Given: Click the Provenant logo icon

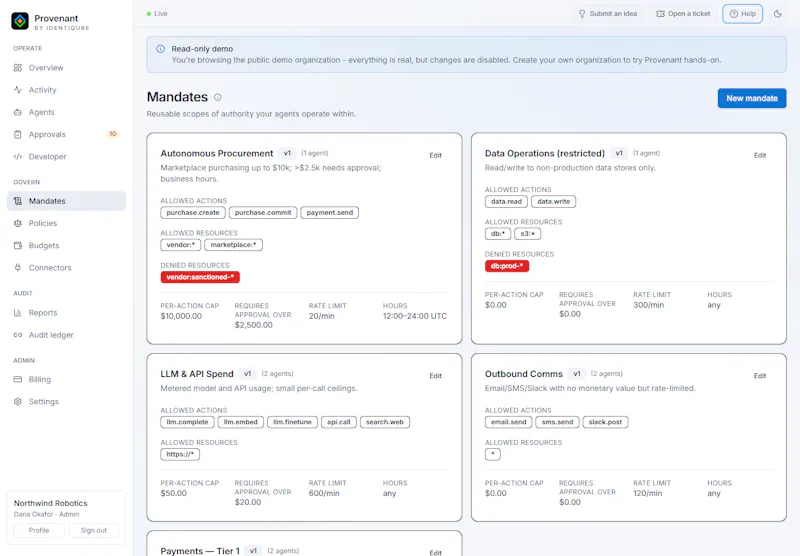Looking at the screenshot, I should 20,21.
